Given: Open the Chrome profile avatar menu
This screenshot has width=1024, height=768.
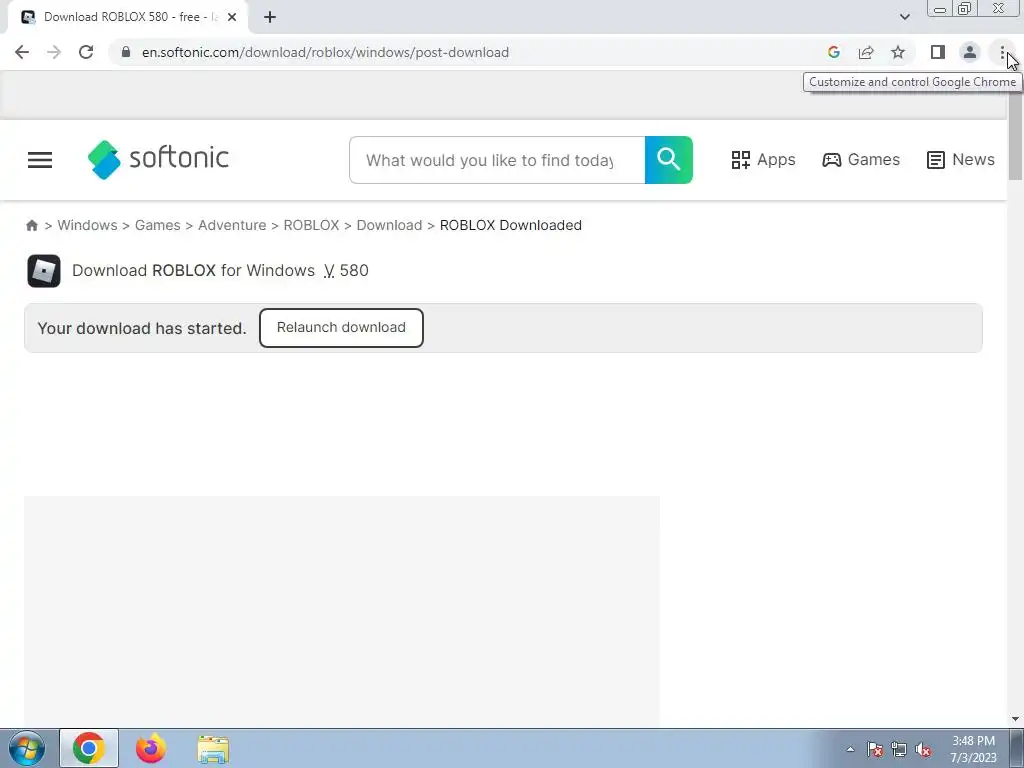Looking at the screenshot, I should click(x=970, y=52).
